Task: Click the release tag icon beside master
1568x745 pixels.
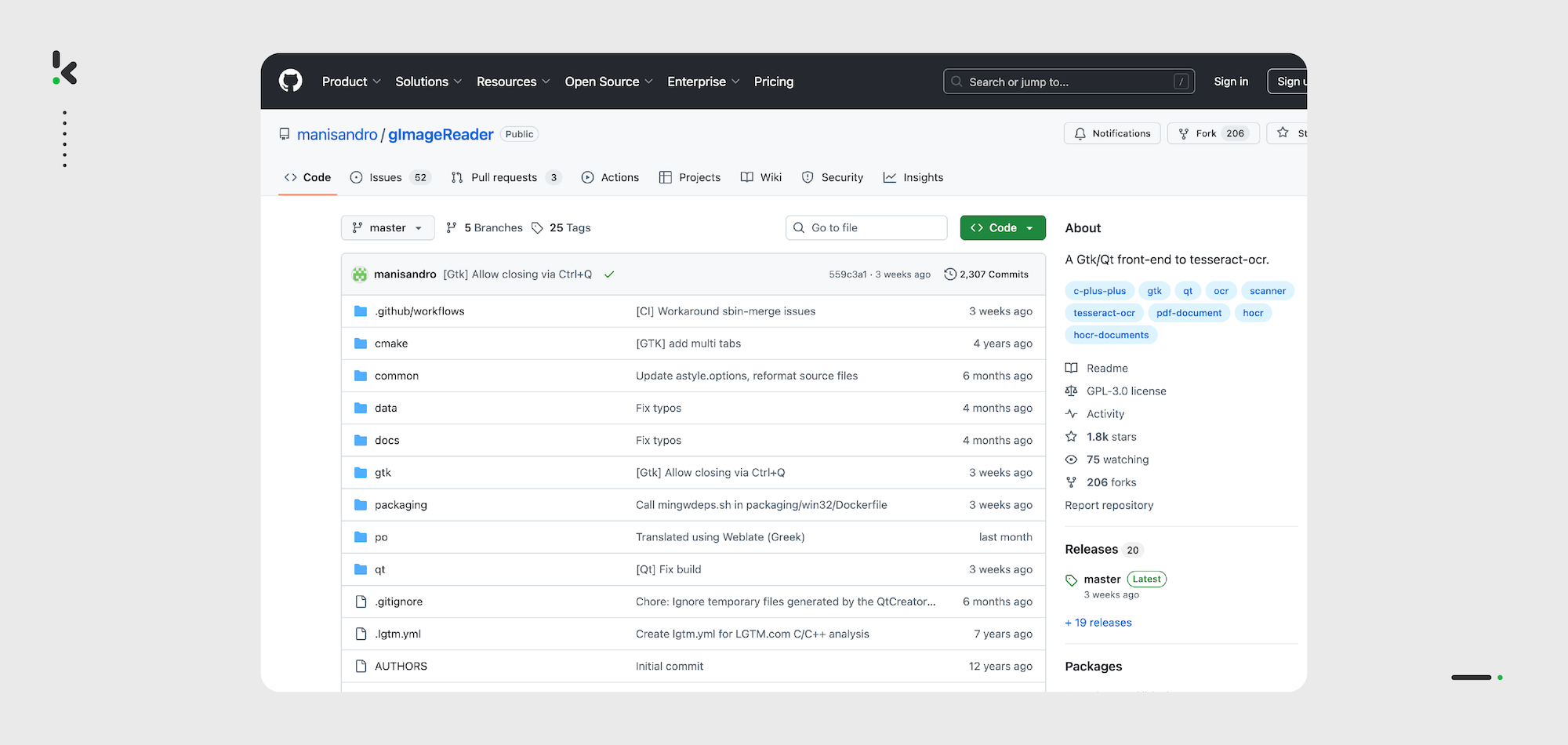Action: [1071, 580]
